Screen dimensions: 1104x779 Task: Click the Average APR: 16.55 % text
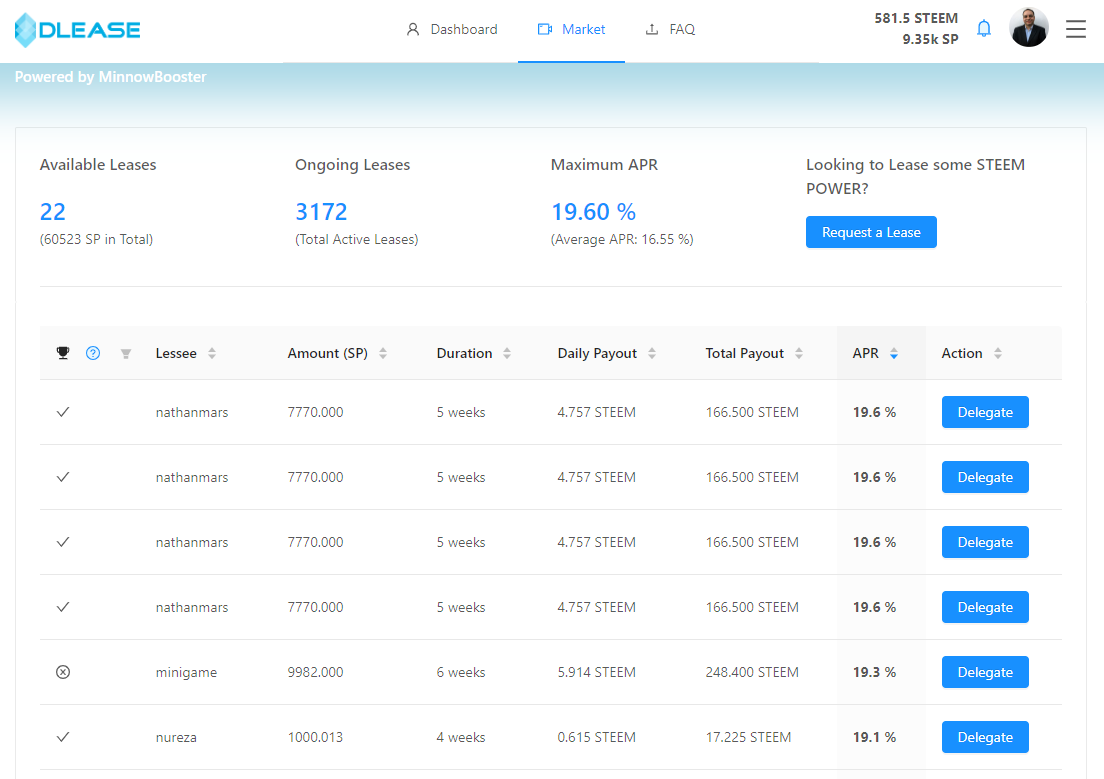click(622, 239)
